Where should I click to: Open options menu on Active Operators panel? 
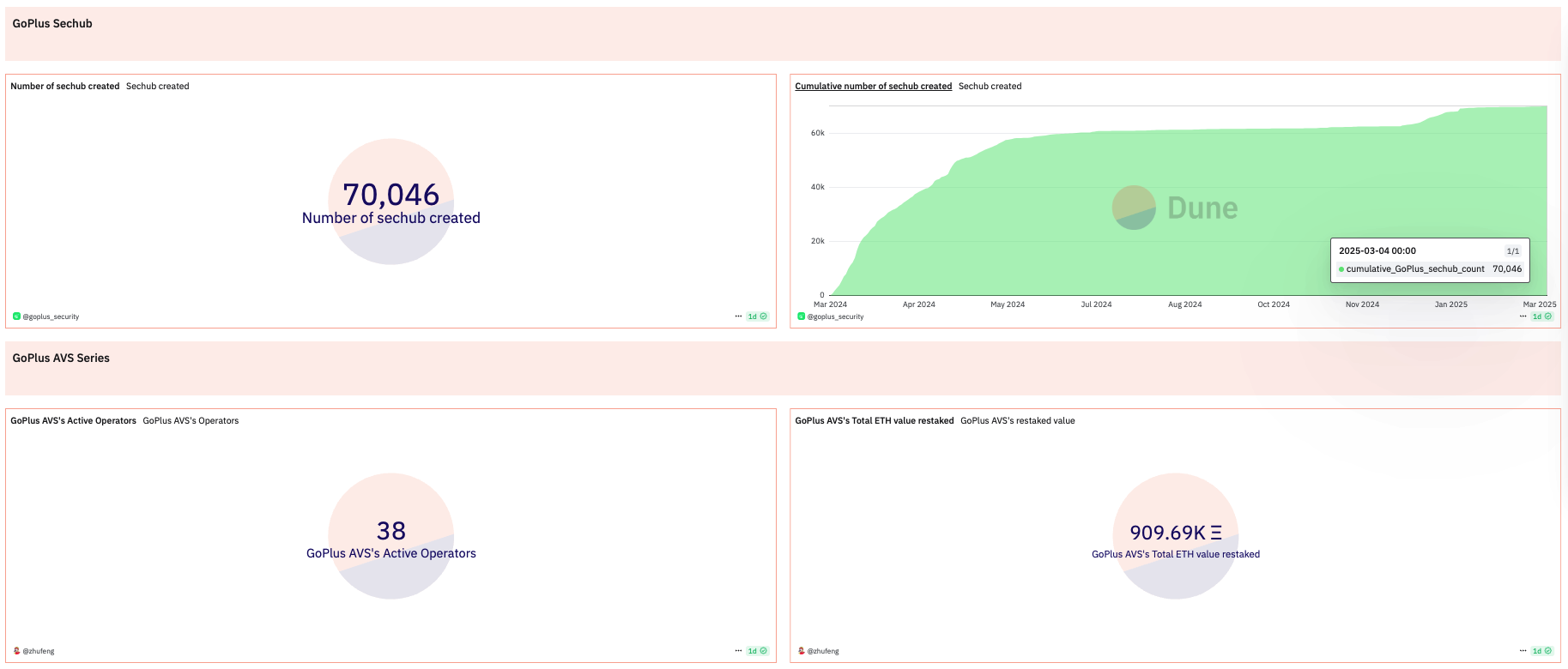point(738,651)
